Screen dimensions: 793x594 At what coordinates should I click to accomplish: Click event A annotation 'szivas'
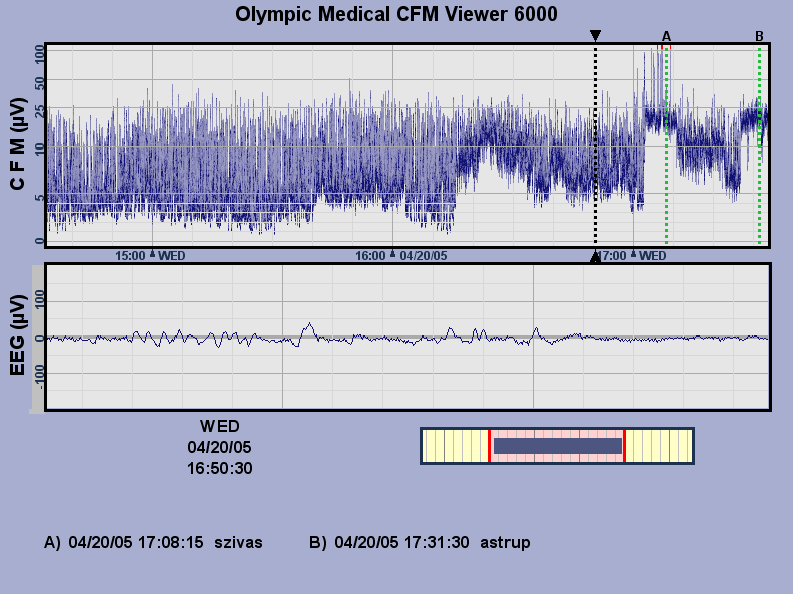238,542
